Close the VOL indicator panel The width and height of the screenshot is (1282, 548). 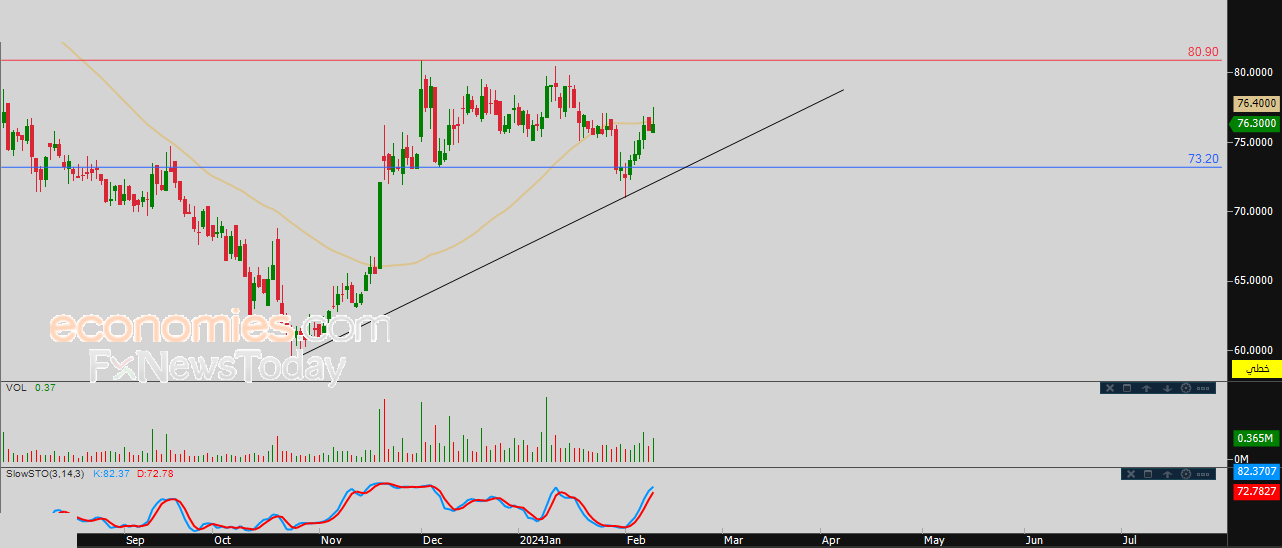(1110, 388)
